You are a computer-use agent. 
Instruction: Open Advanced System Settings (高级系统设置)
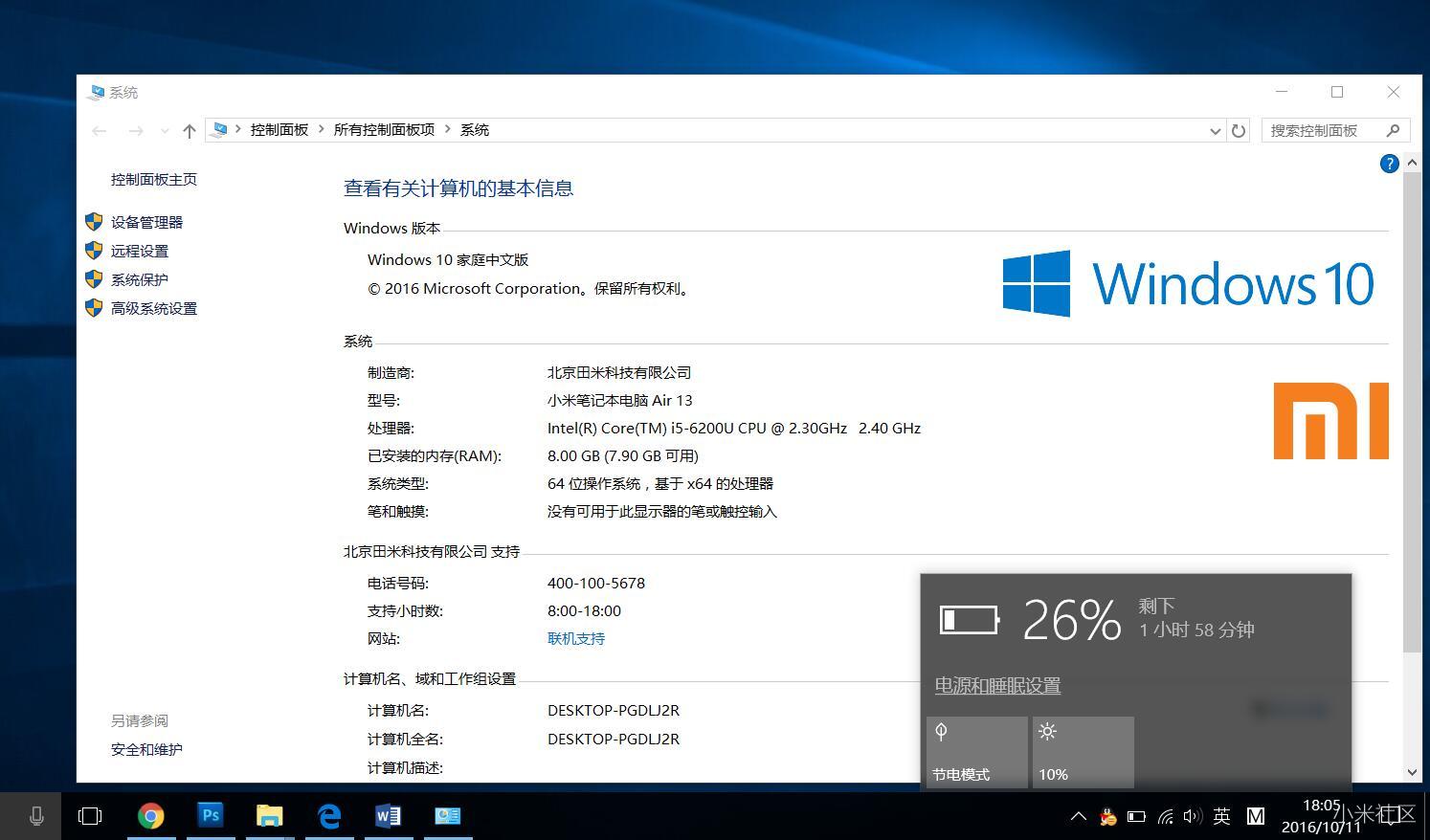[x=153, y=308]
